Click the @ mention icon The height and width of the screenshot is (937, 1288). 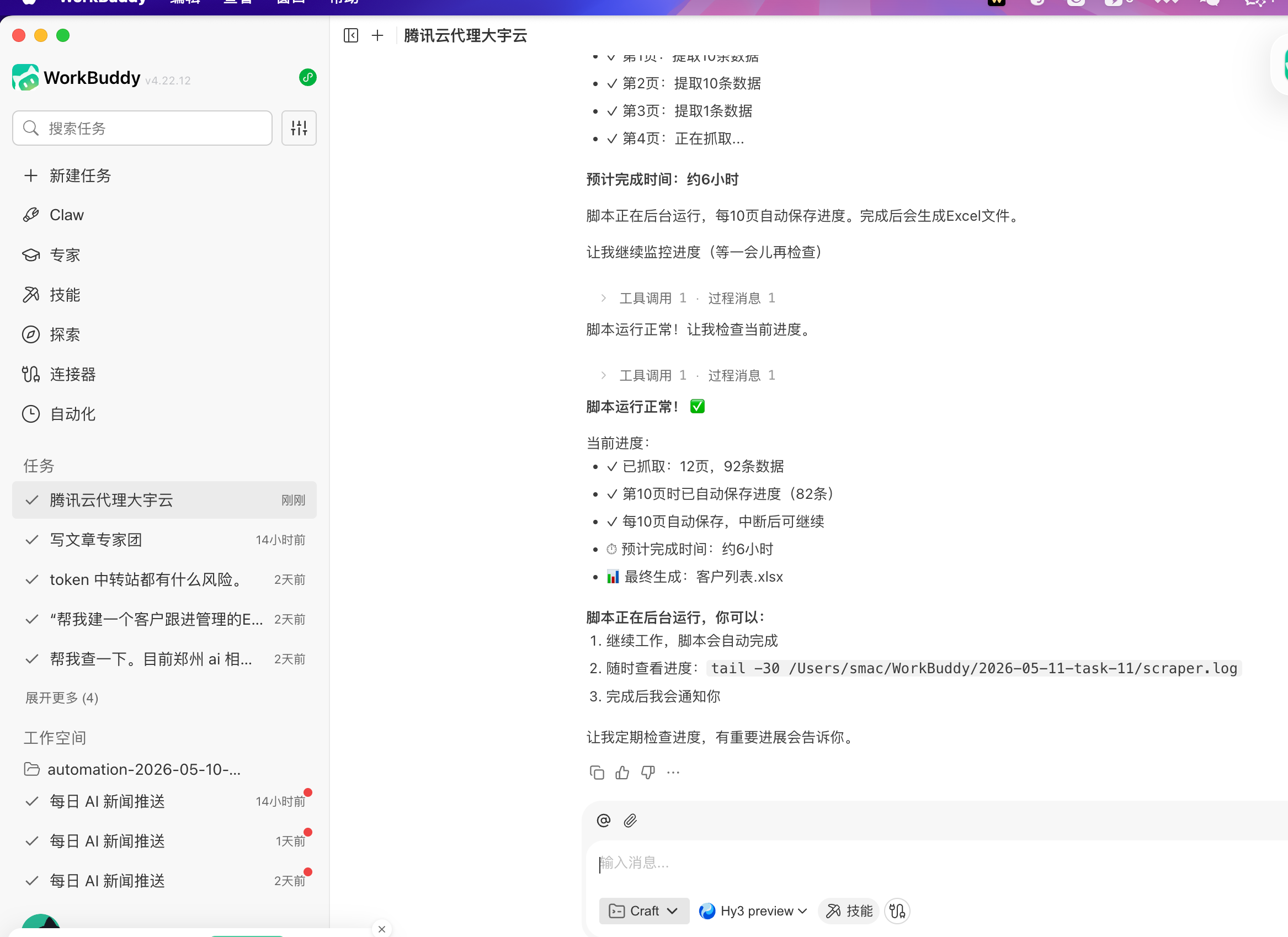click(604, 820)
